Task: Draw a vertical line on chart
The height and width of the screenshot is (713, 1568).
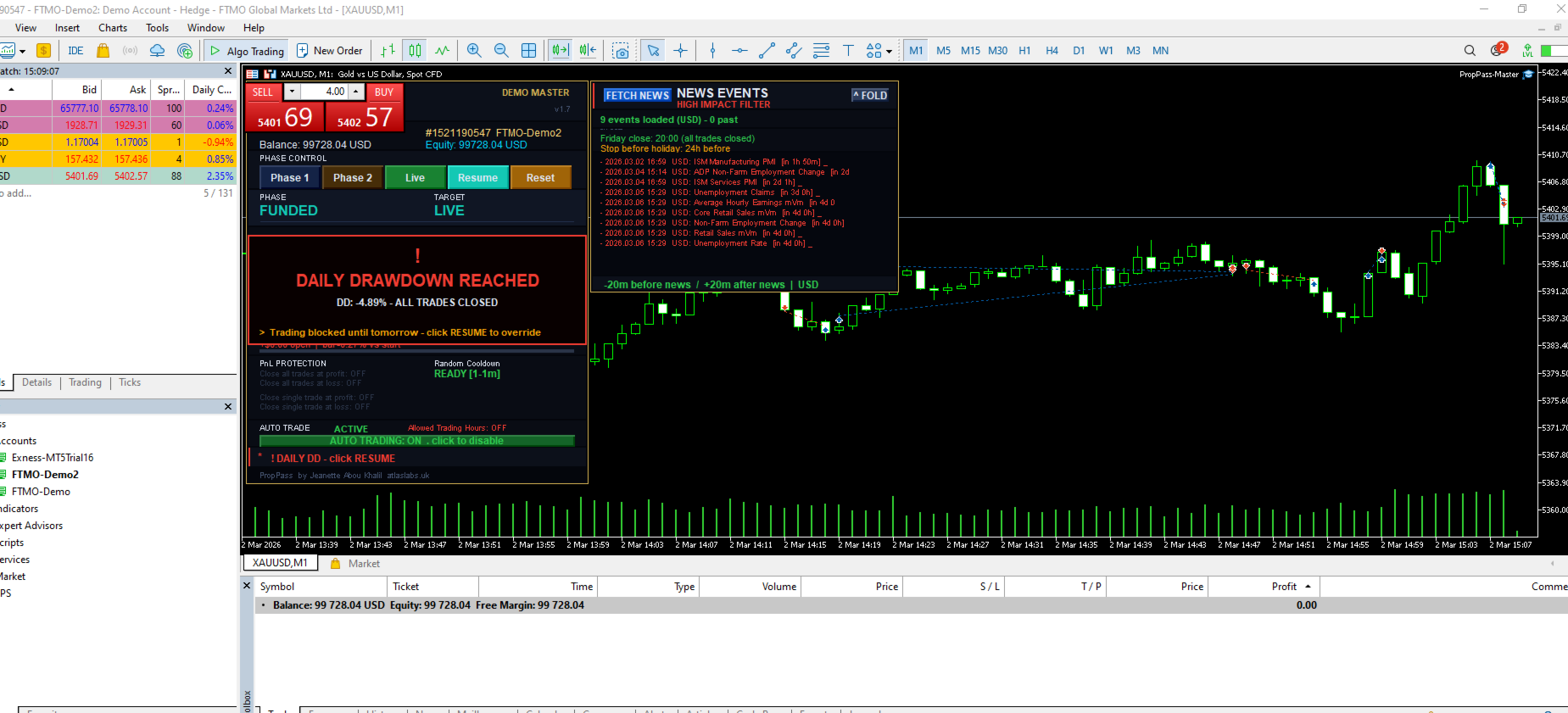Action: [x=712, y=51]
